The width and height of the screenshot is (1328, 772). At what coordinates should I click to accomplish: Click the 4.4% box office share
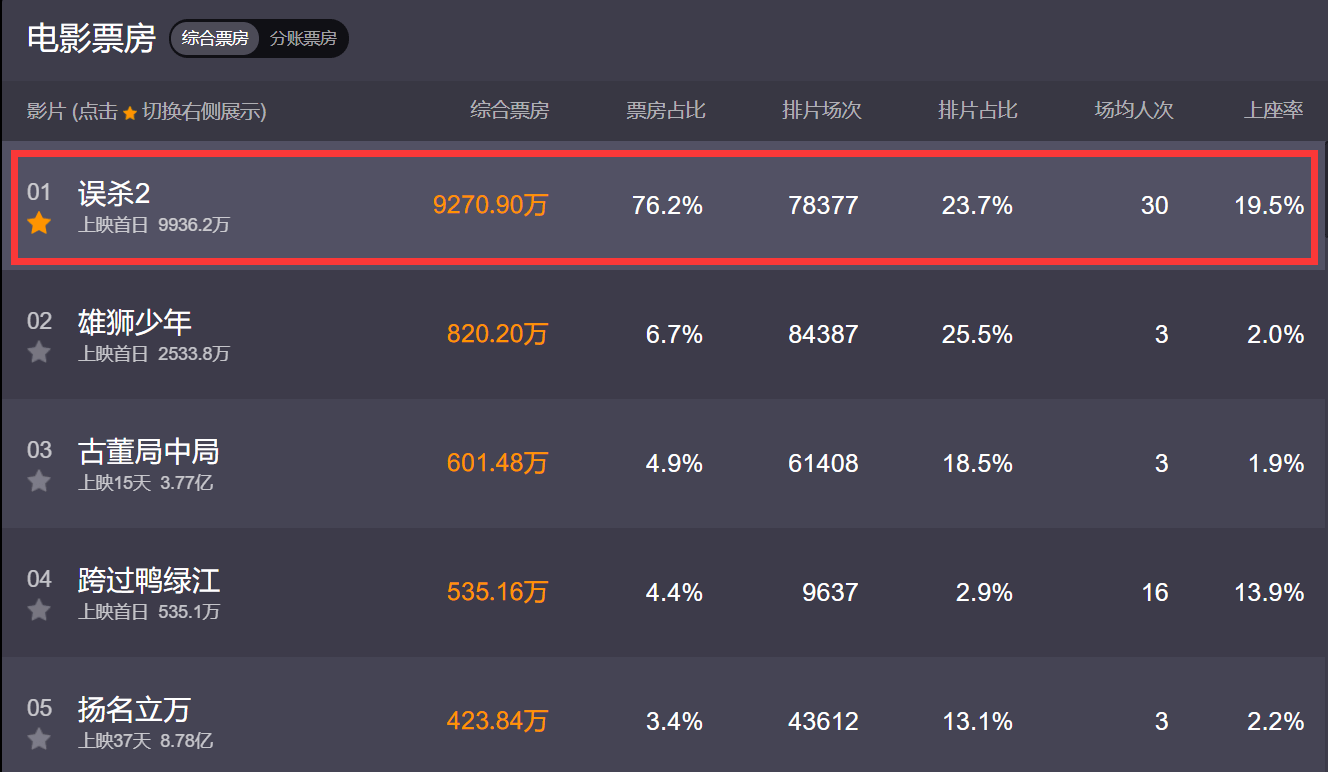[675, 593]
